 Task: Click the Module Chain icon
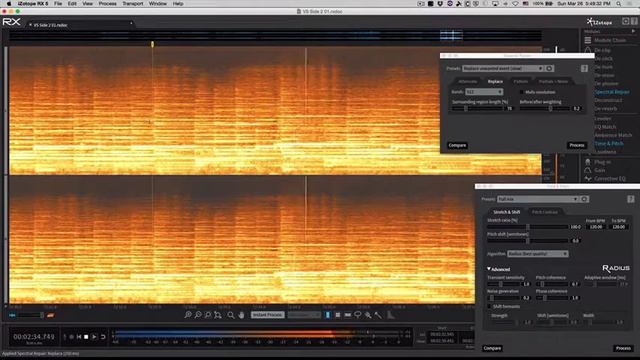pos(587,40)
